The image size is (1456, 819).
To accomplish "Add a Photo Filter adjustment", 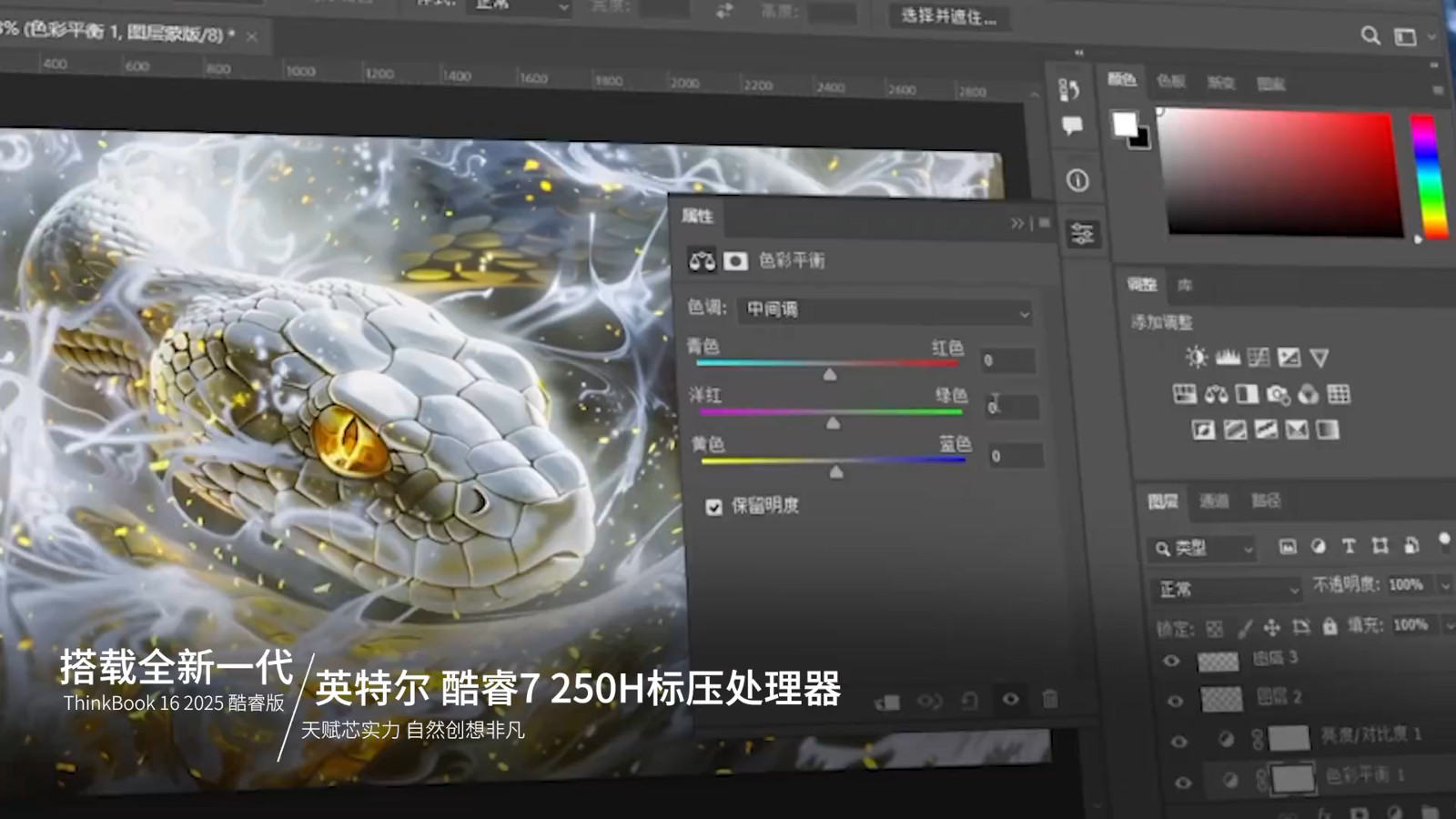I will click(1278, 394).
